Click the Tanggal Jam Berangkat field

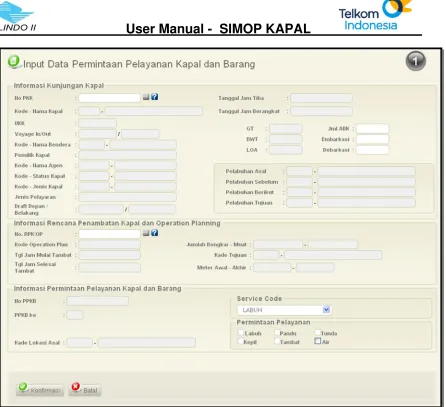321,111
